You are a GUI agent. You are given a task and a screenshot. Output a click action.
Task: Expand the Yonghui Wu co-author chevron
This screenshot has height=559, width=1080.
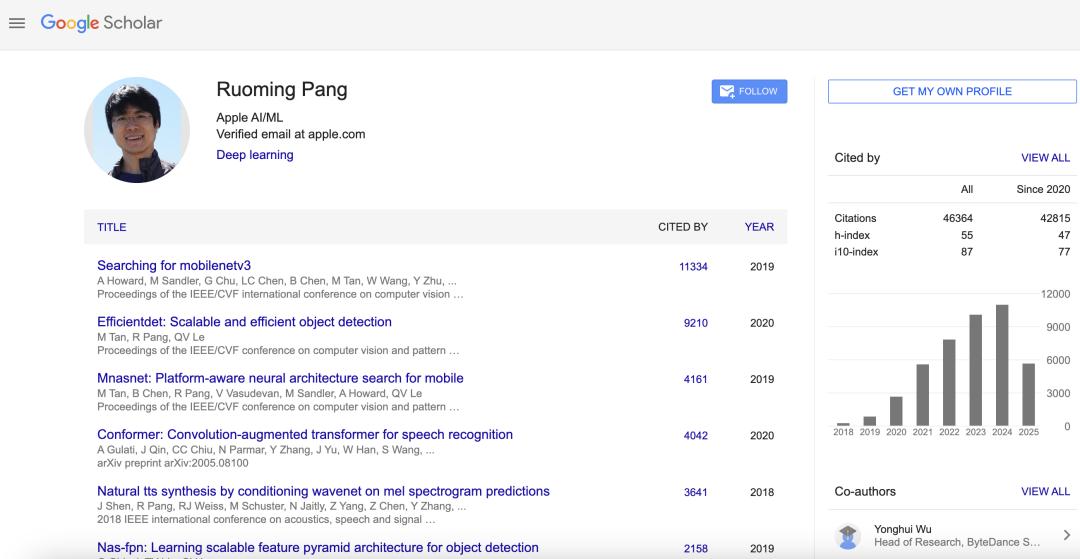(1067, 535)
